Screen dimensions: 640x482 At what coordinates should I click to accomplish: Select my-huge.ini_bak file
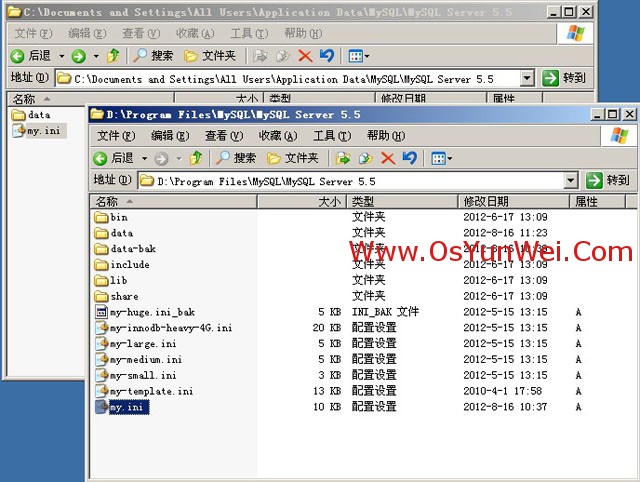[145, 312]
